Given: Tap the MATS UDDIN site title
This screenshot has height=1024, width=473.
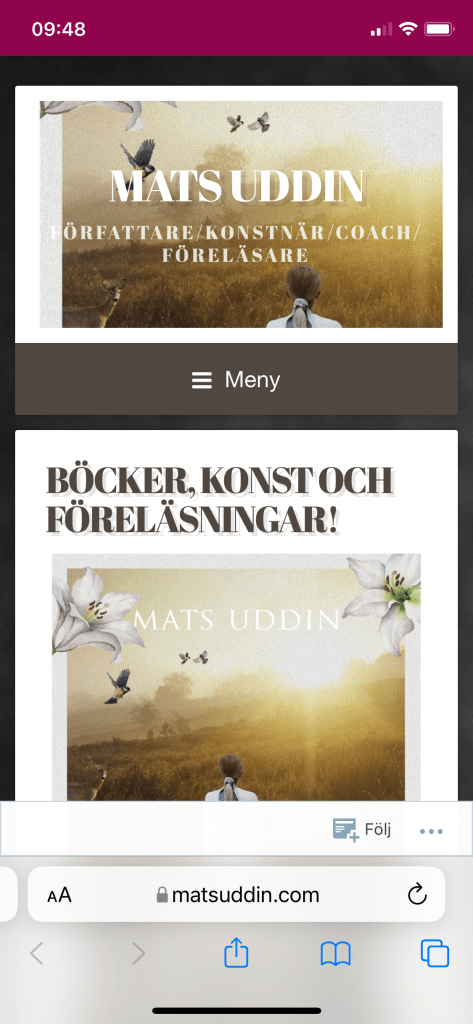Looking at the screenshot, I should (x=236, y=186).
